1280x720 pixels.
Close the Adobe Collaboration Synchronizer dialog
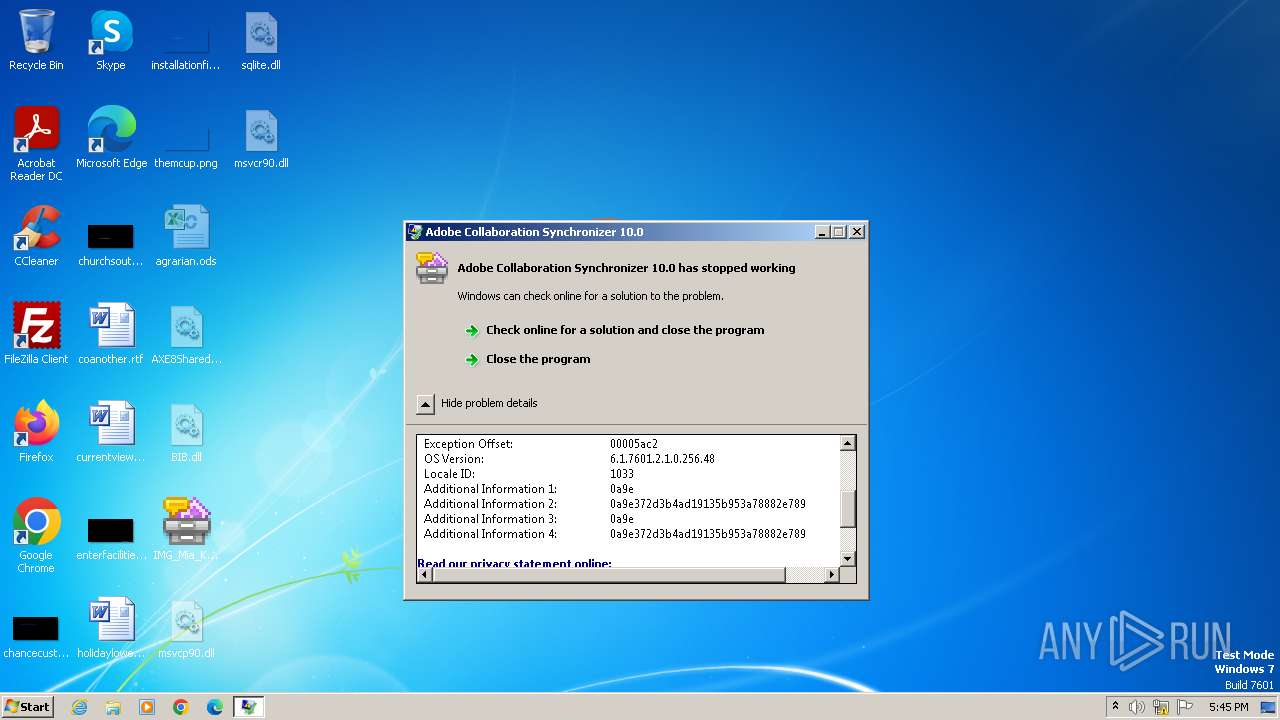[857, 232]
